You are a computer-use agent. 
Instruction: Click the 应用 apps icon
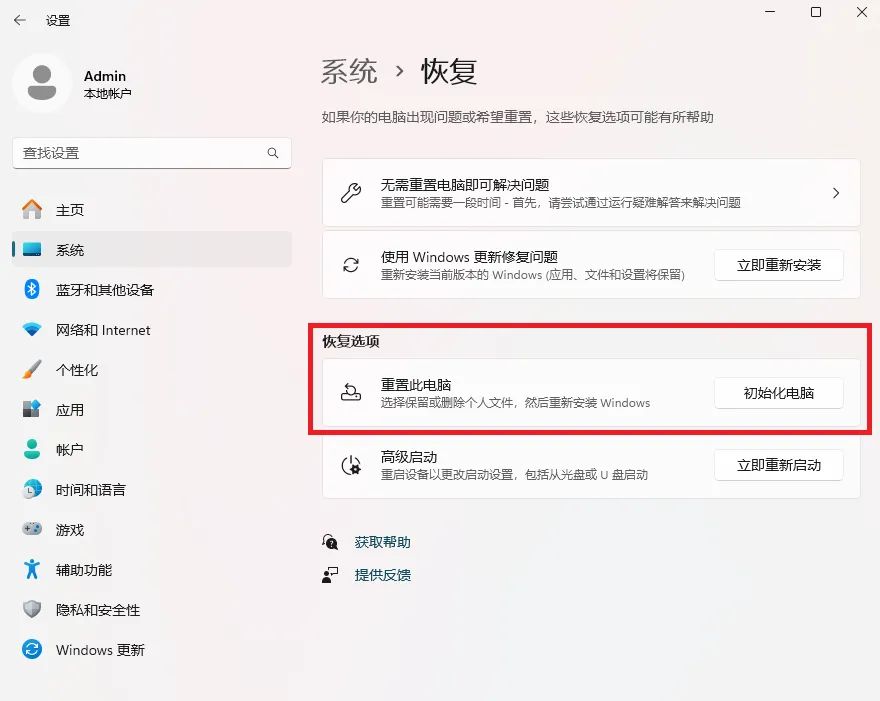pyautogui.click(x=32, y=409)
